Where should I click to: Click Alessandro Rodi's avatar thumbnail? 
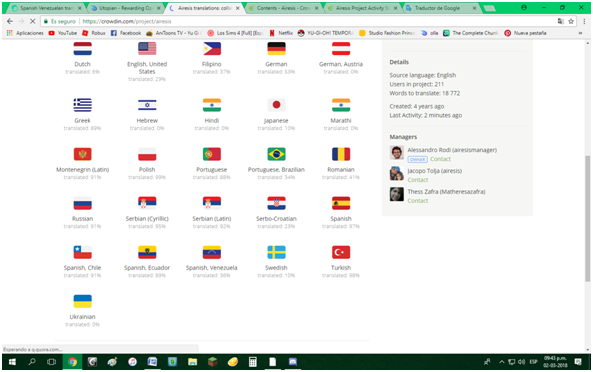[x=397, y=153]
